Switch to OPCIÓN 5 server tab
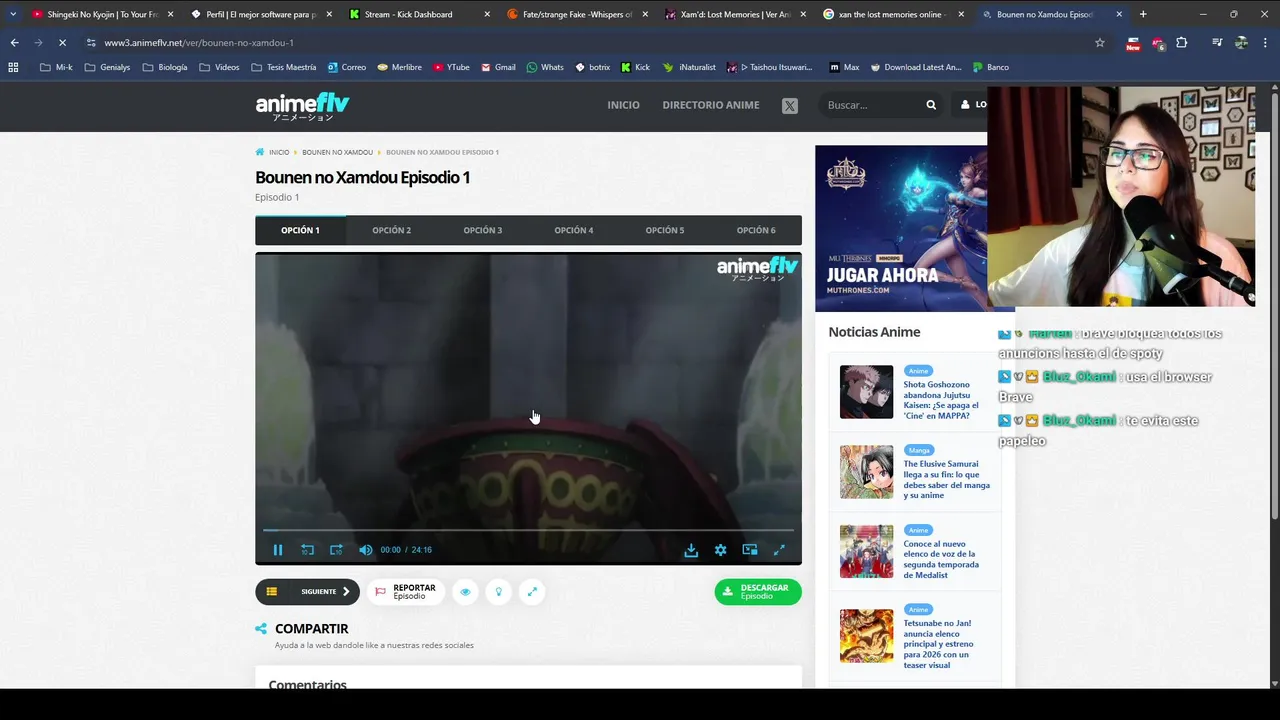The width and height of the screenshot is (1280, 720). pyautogui.click(x=665, y=230)
